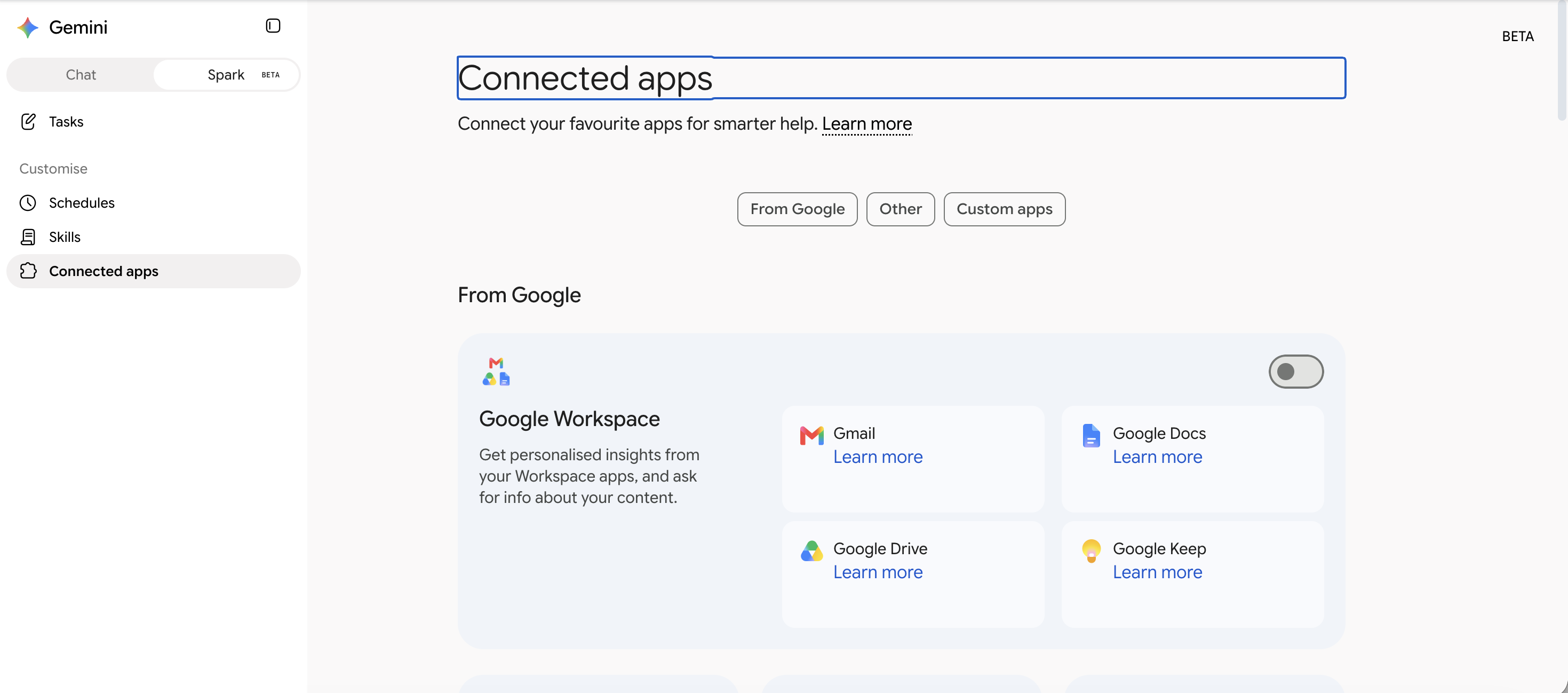Collapse the sidebar with the panel icon
The height and width of the screenshot is (693, 1568).
pyautogui.click(x=273, y=26)
